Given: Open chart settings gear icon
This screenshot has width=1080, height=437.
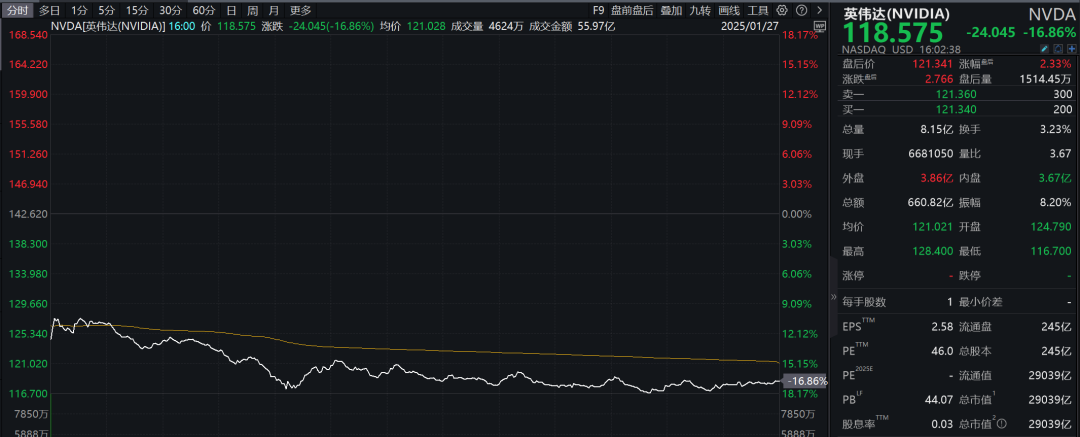Looking at the screenshot, I should pos(780,10).
